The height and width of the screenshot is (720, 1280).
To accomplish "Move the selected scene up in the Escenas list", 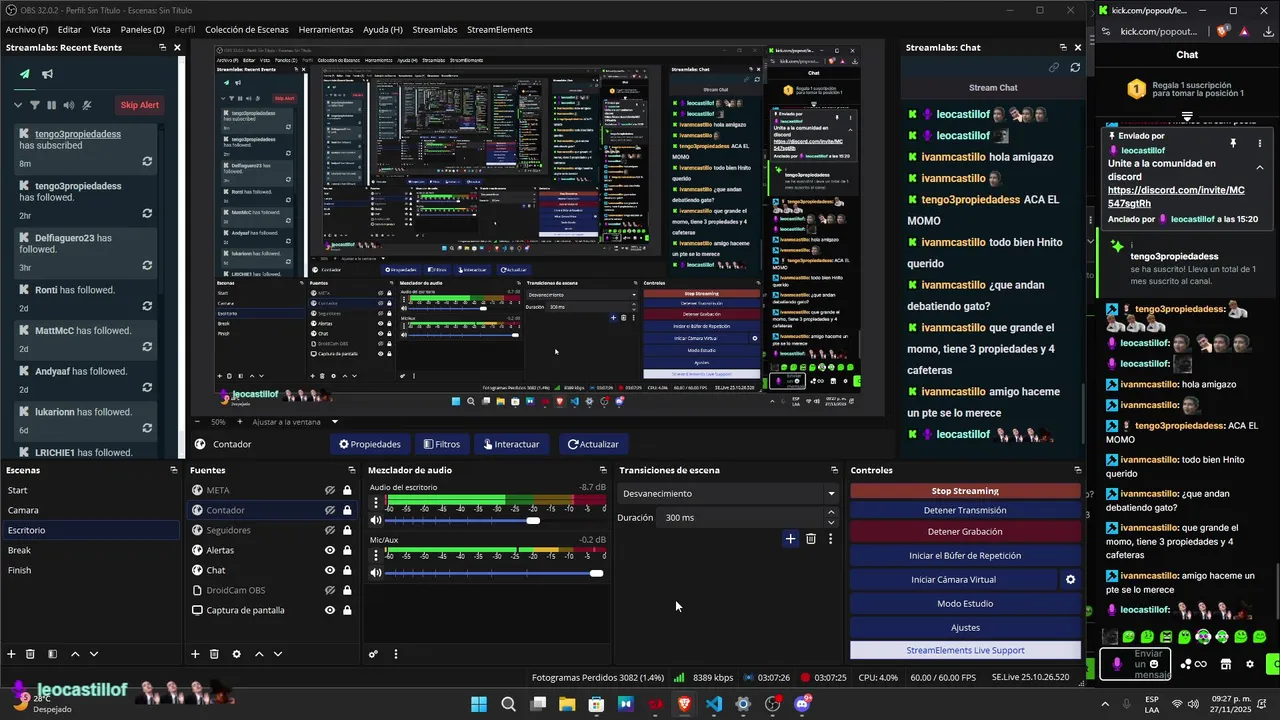I will tap(75, 654).
